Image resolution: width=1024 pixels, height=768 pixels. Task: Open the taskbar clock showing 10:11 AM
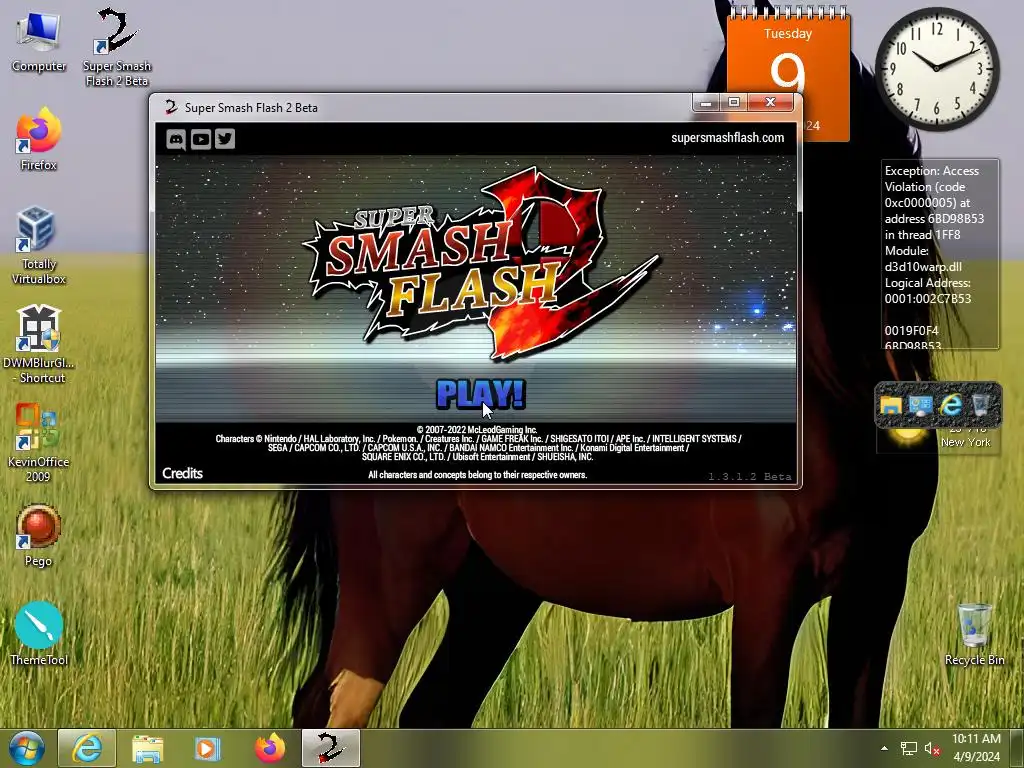976,748
